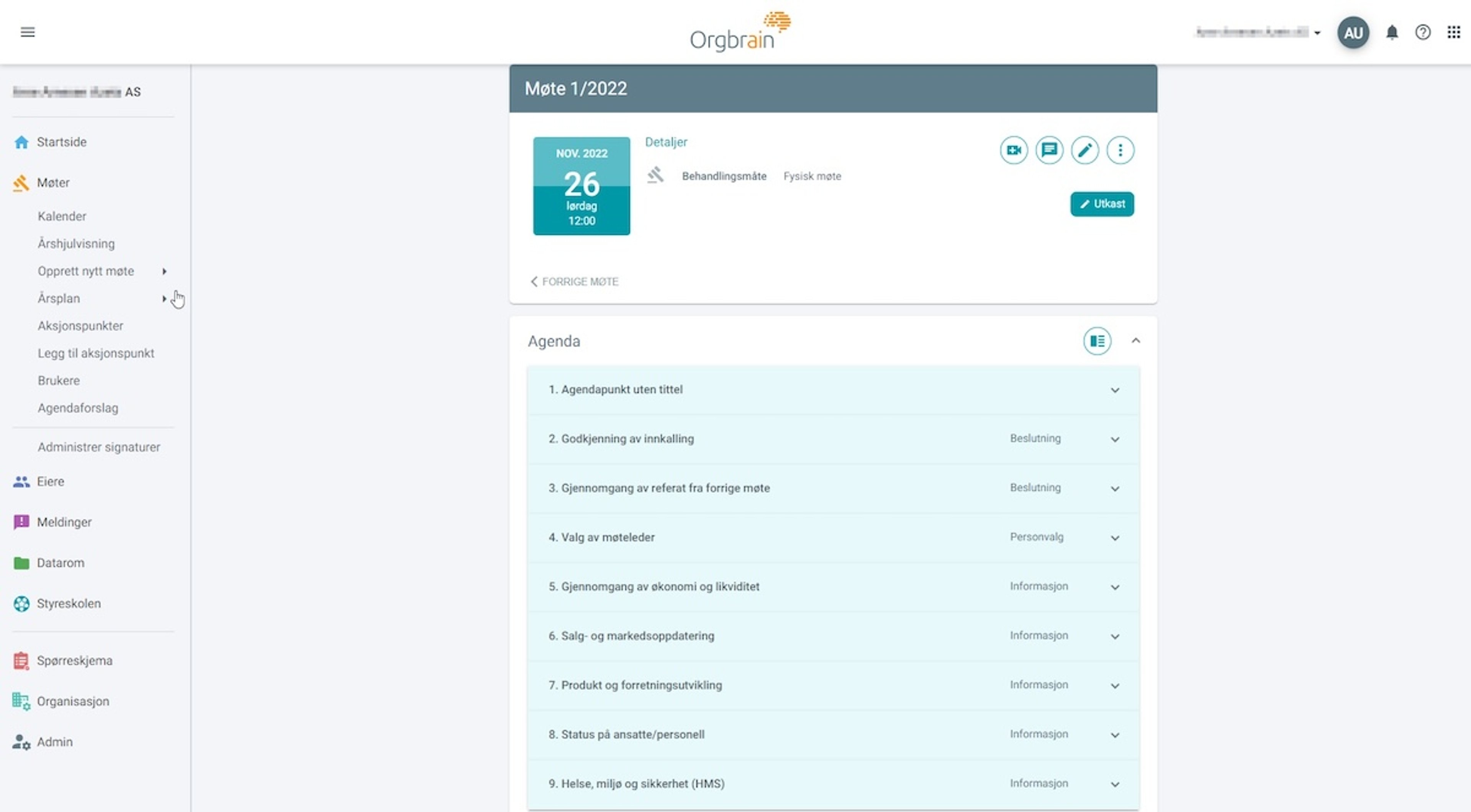Start video meeting via camera icon
This screenshot has width=1471, height=812.
tap(1014, 150)
